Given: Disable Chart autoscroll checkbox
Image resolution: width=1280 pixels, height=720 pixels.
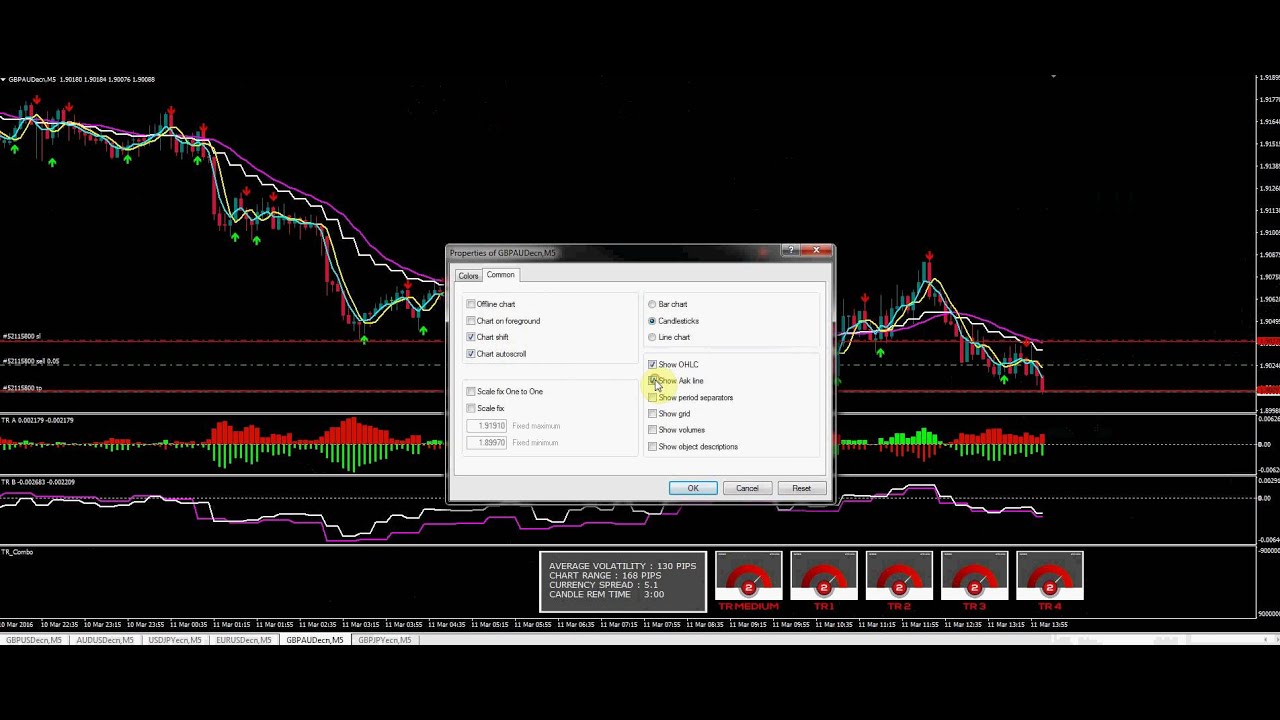Looking at the screenshot, I should point(471,354).
